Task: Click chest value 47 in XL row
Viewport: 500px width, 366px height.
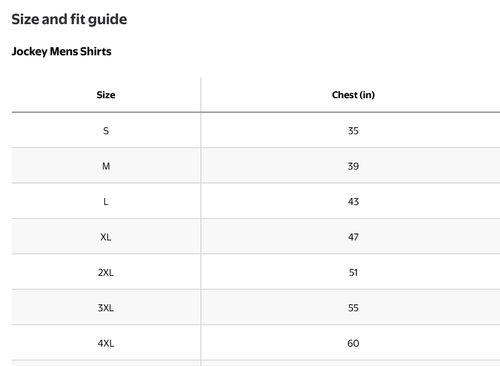Action: [353, 237]
